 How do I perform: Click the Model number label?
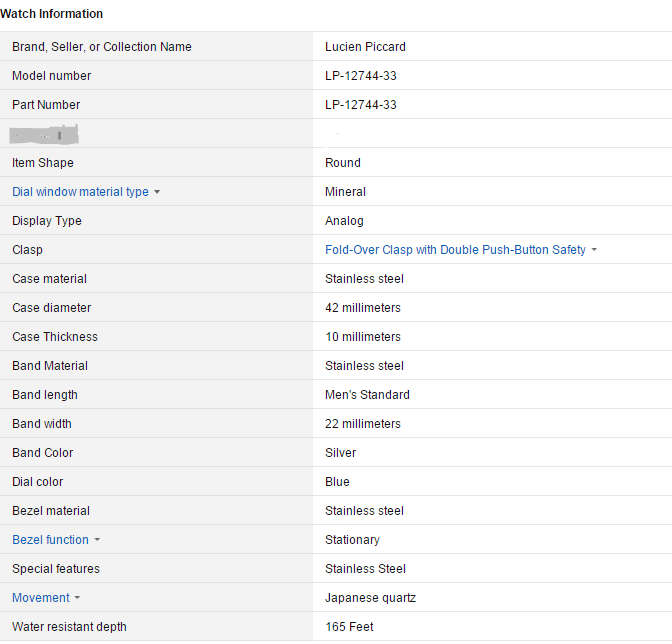pos(51,76)
